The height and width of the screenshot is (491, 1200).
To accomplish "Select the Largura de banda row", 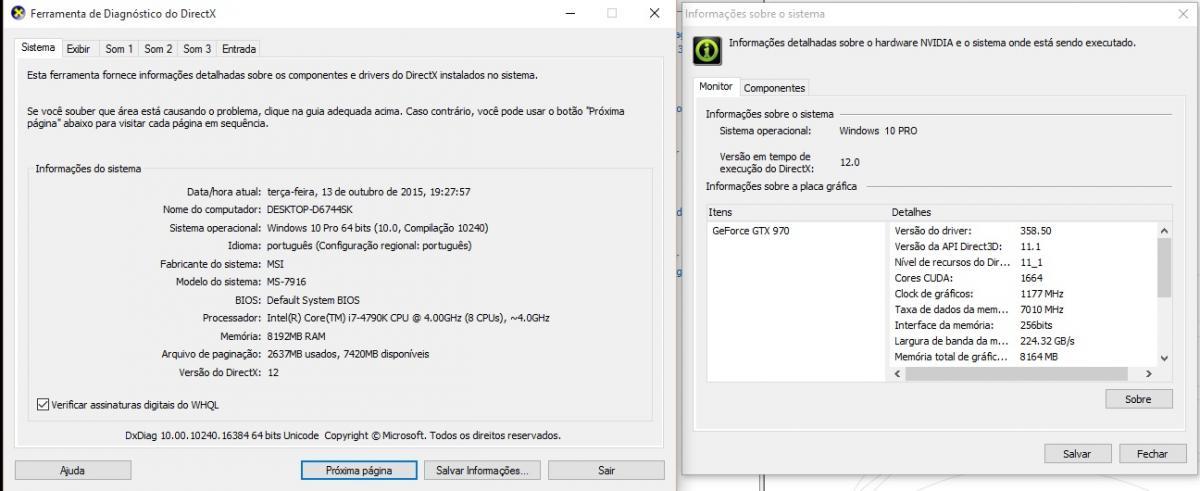I will 1022,341.
